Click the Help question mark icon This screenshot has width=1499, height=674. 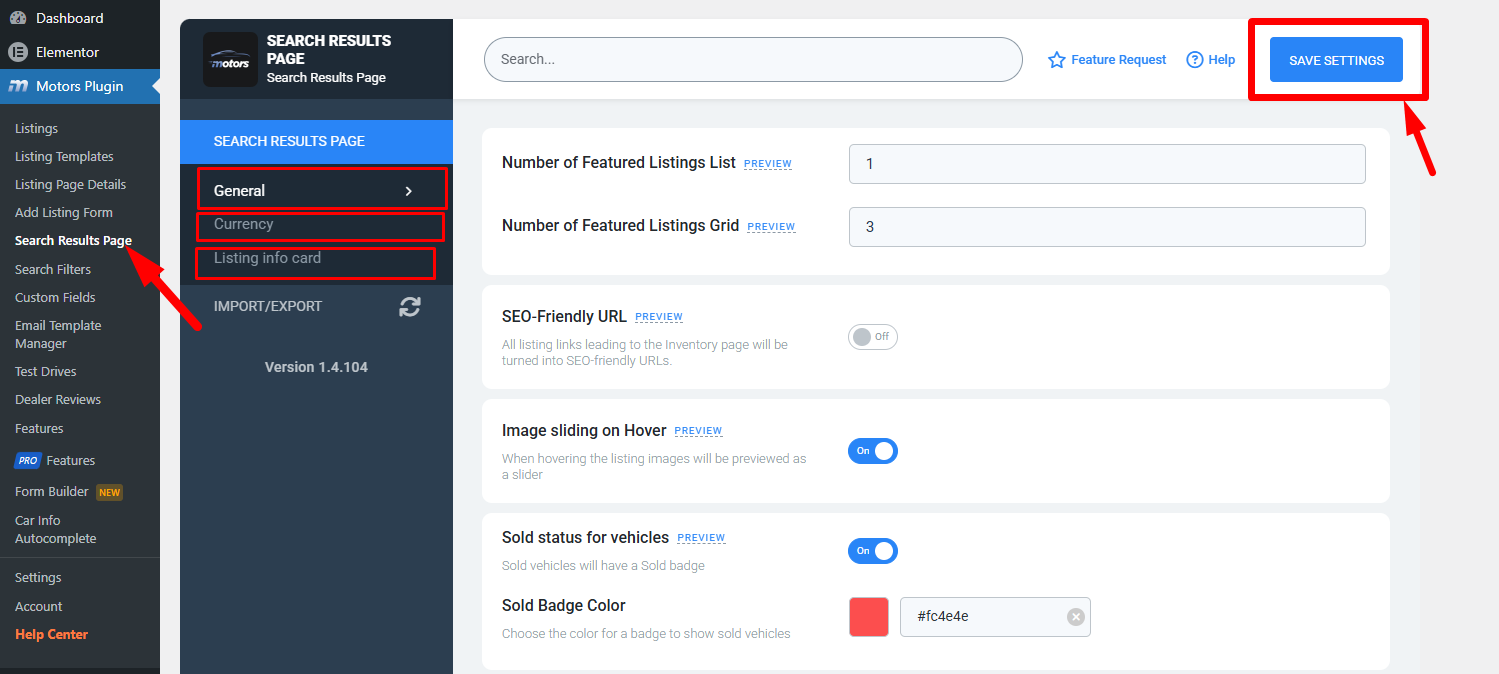pyautogui.click(x=1194, y=60)
